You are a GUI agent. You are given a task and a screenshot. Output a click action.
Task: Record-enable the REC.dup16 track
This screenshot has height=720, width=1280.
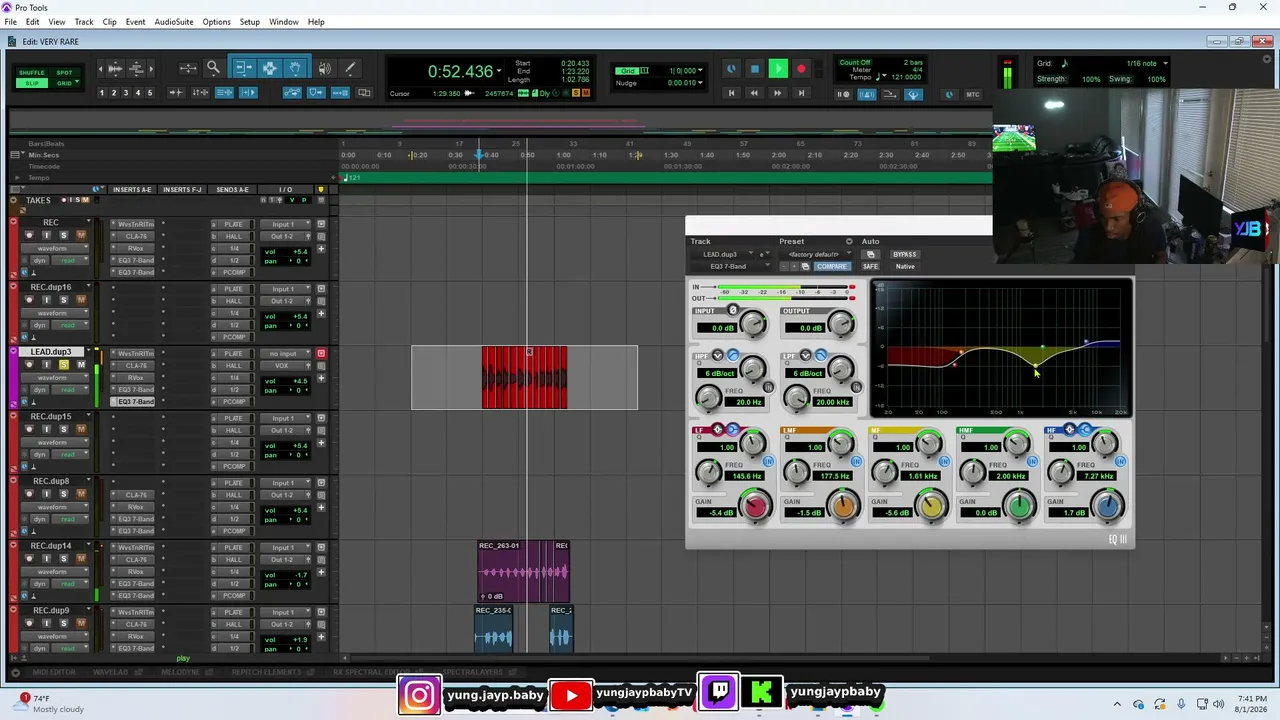[x=28, y=300]
